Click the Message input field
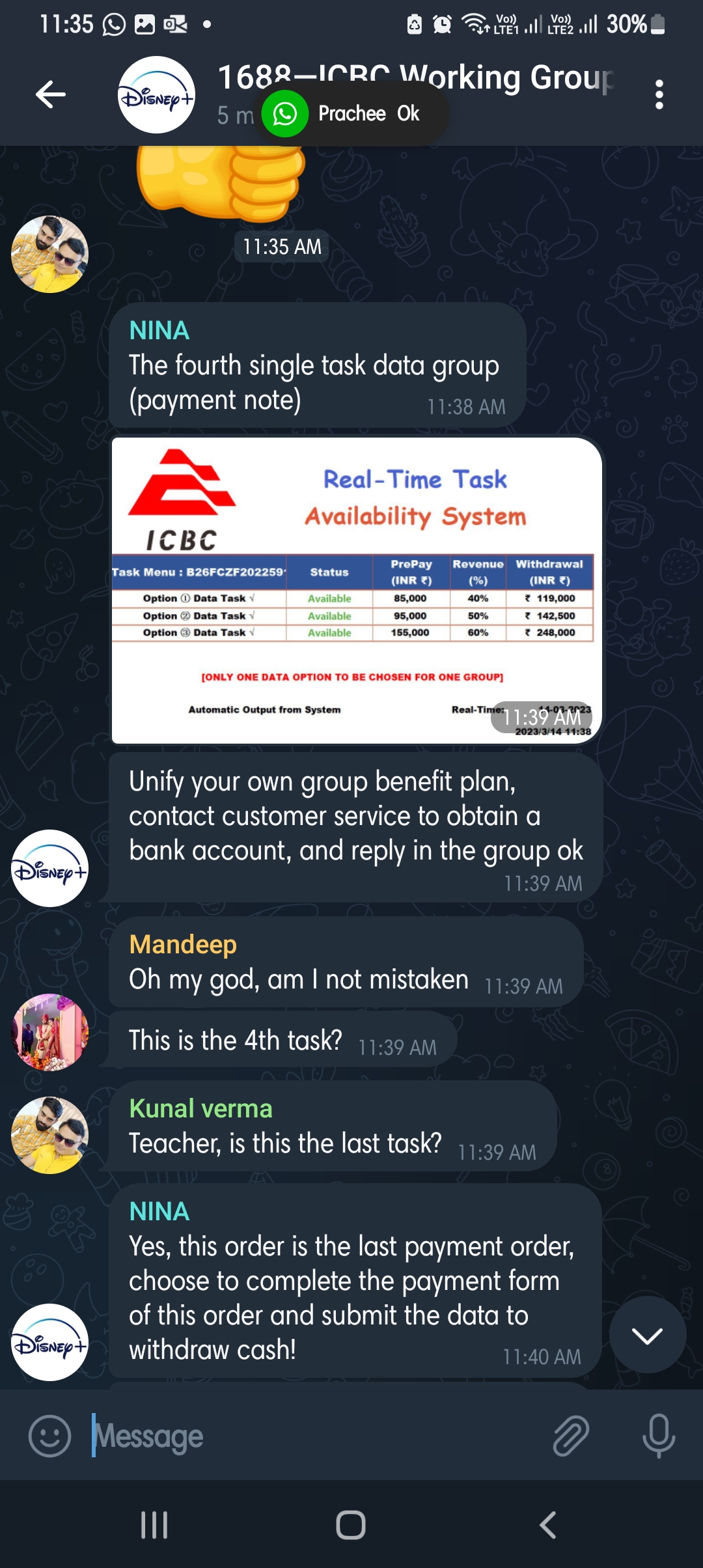 (312, 1436)
